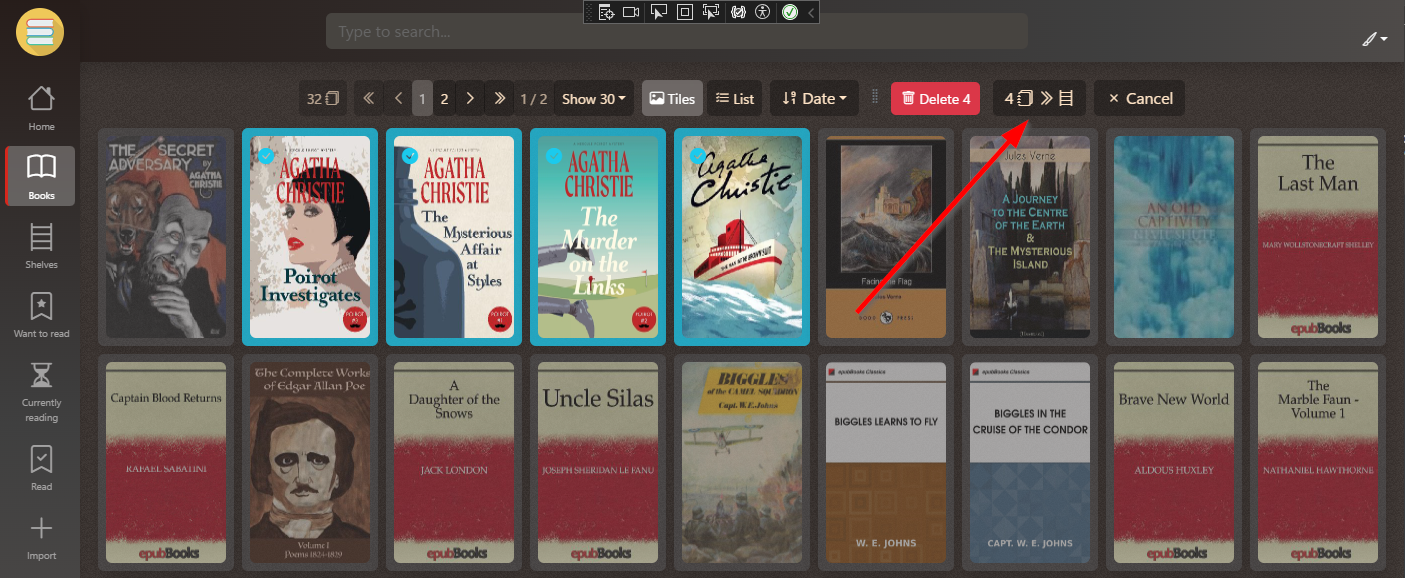This screenshot has height=578, width=1405.
Task: Select the An Old Captivity book cover
Action: [x=1174, y=237]
